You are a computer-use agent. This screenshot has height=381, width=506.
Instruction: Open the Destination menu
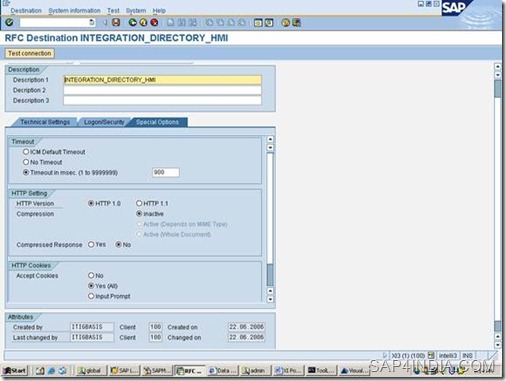pyautogui.click(x=26, y=11)
